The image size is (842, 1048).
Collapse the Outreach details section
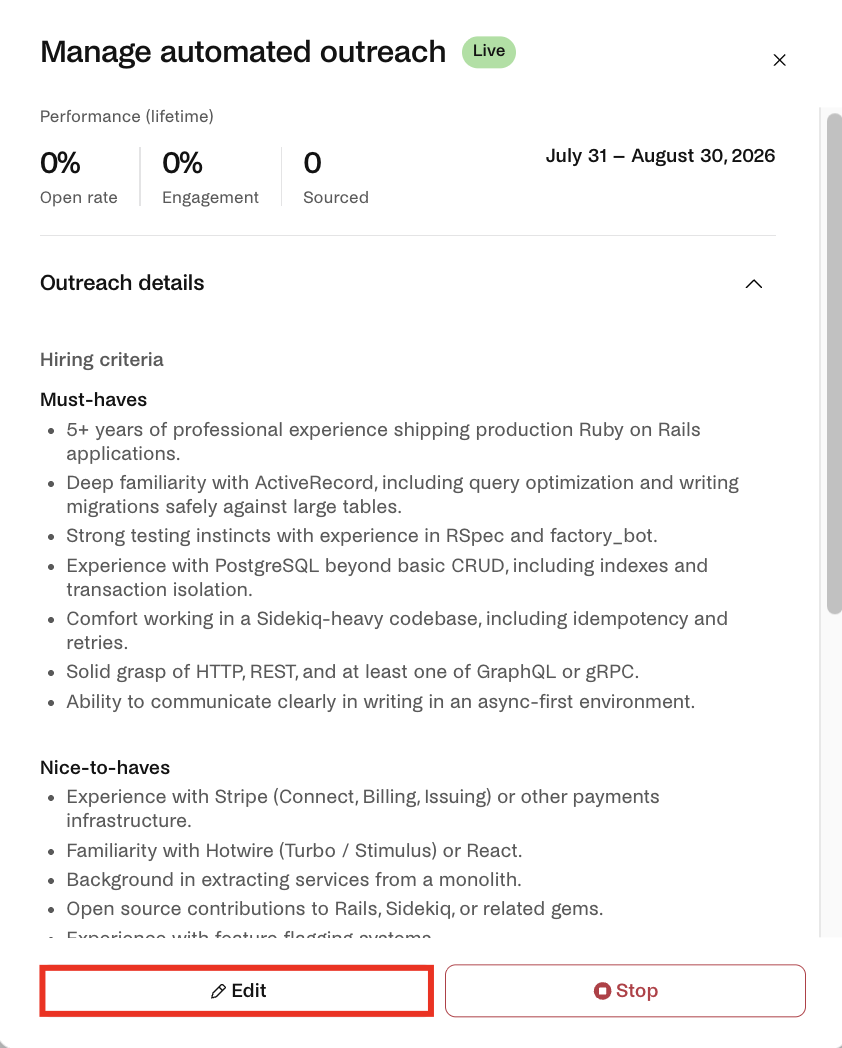click(x=754, y=284)
